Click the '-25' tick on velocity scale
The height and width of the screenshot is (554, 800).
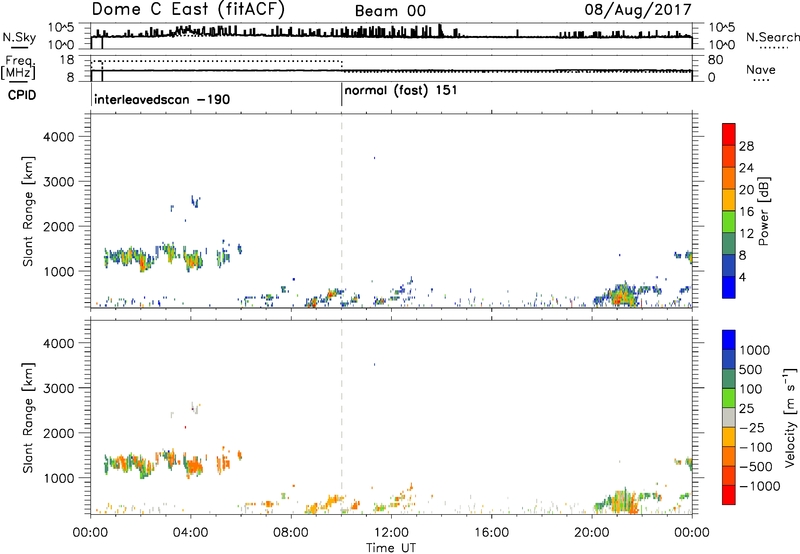(x=752, y=428)
